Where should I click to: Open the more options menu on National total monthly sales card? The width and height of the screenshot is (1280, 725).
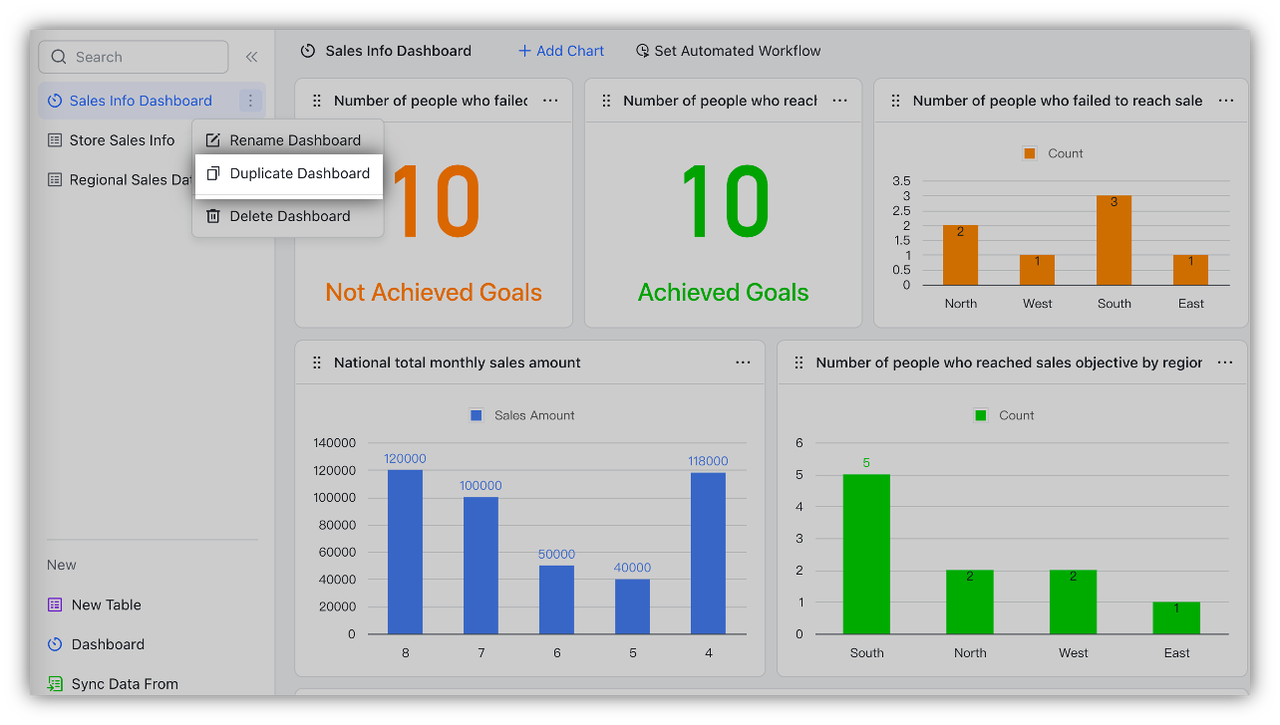(742, 362)
